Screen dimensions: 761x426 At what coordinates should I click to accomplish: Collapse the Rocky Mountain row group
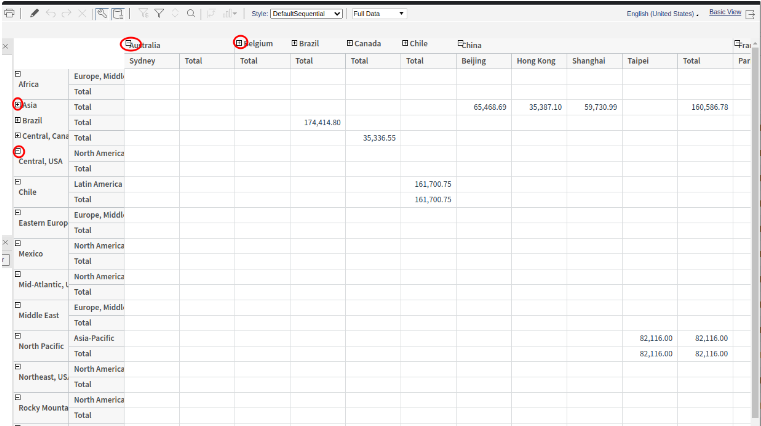(18, 397)
